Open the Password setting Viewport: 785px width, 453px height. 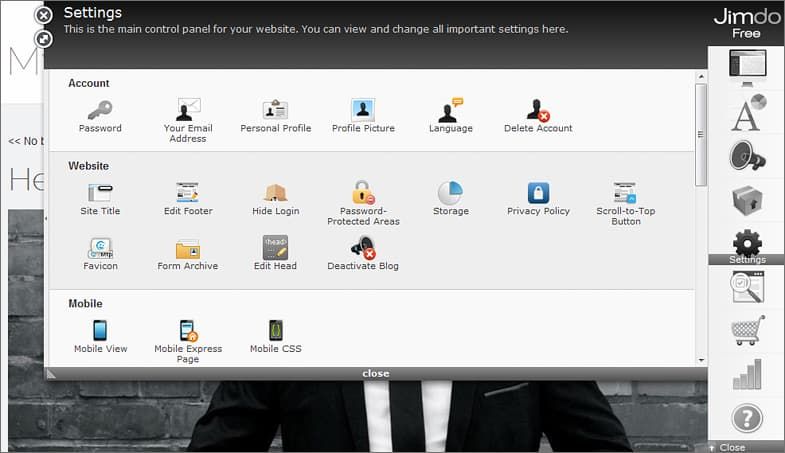pyautogui.click(x=100, y=116)
